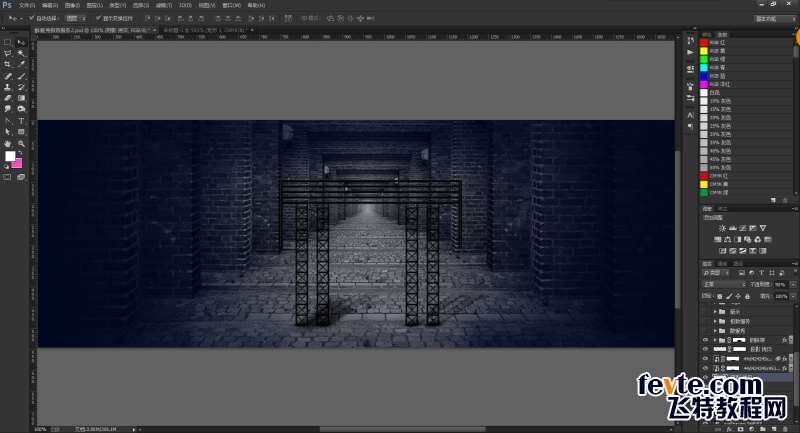Select the Hand tool
The width and height of the screenshot is (800, 433).
coord(8,143)
